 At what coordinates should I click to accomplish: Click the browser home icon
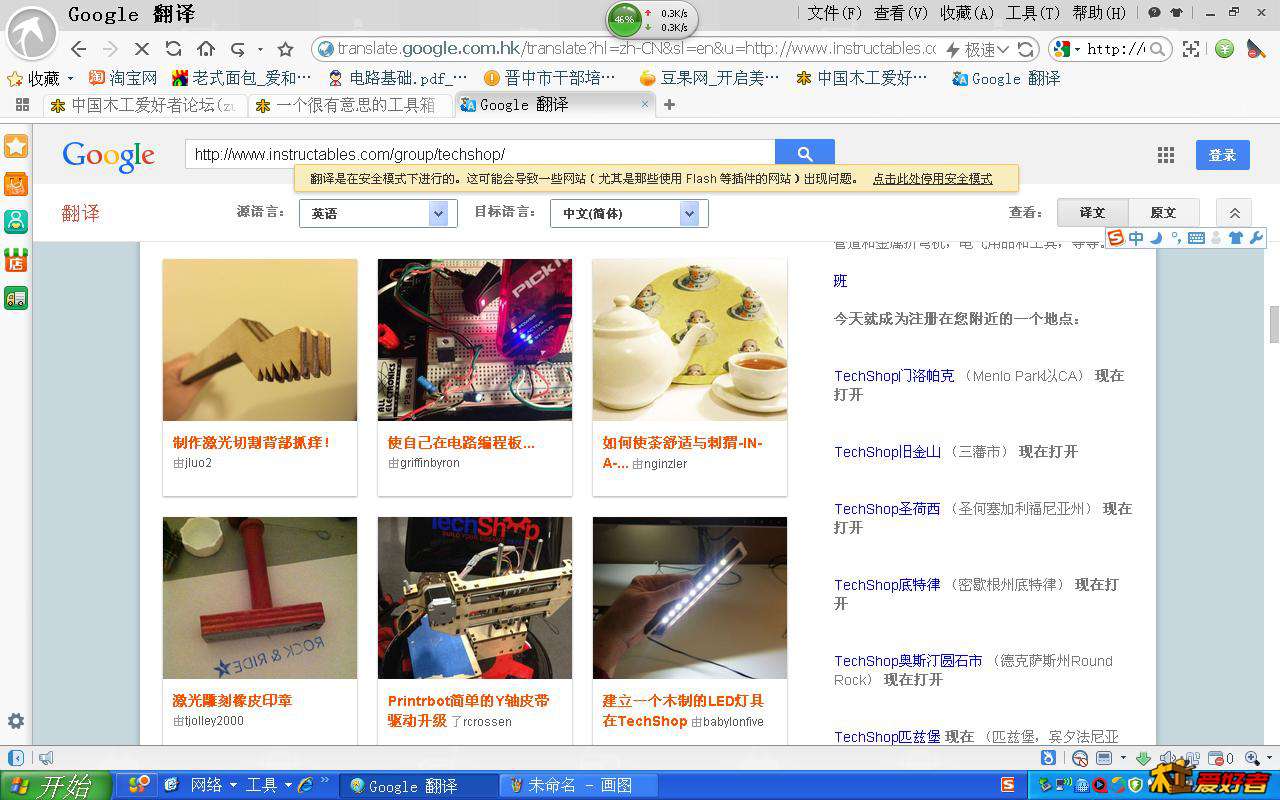(206, 49)
